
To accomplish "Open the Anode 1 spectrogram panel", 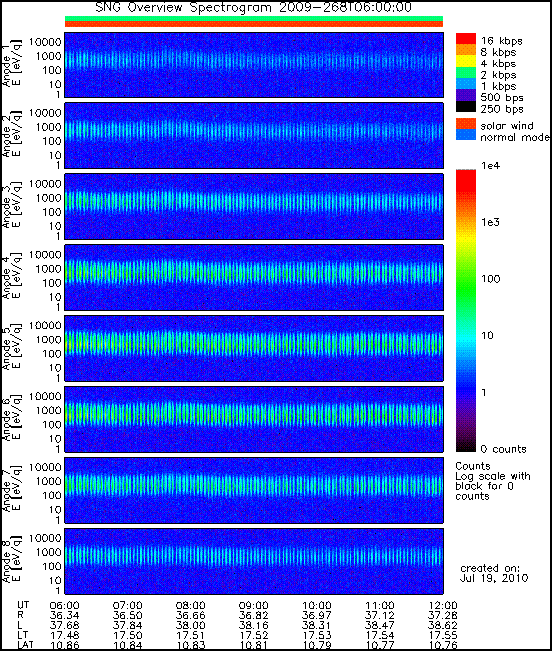I will click(254, 65).
